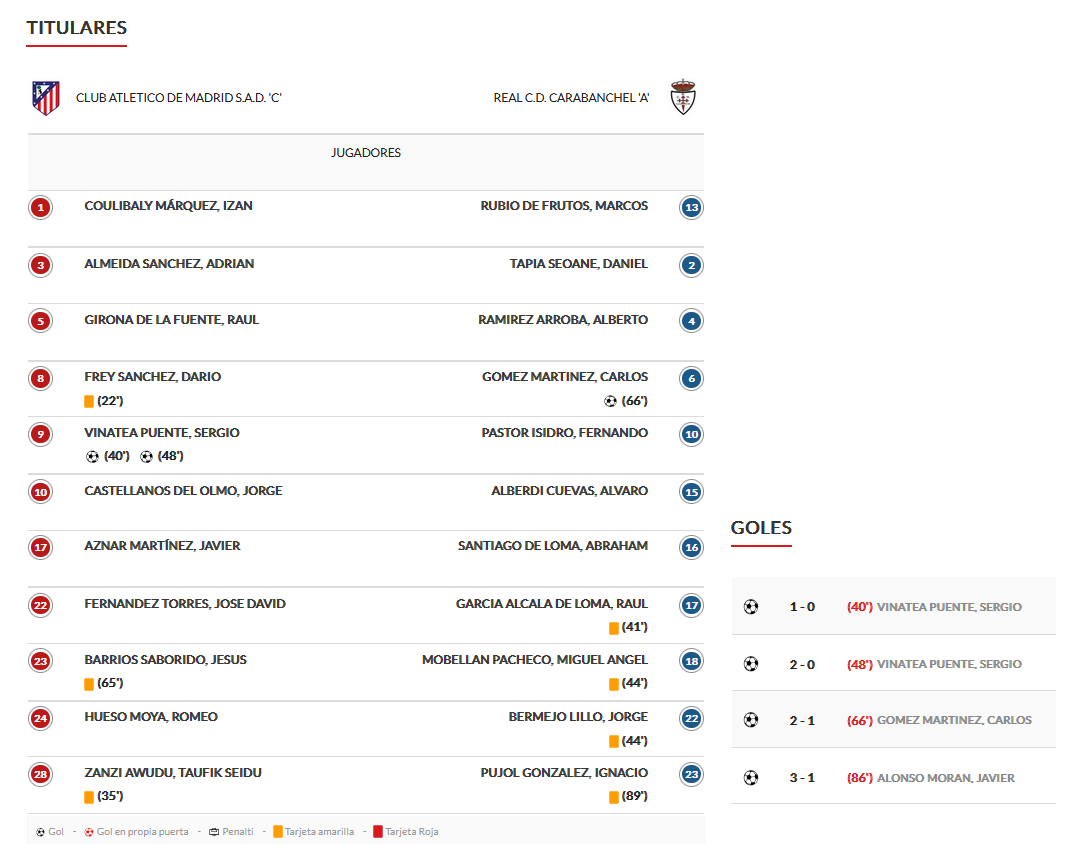Click blue jersey number 13 badge

pos(691,207)
